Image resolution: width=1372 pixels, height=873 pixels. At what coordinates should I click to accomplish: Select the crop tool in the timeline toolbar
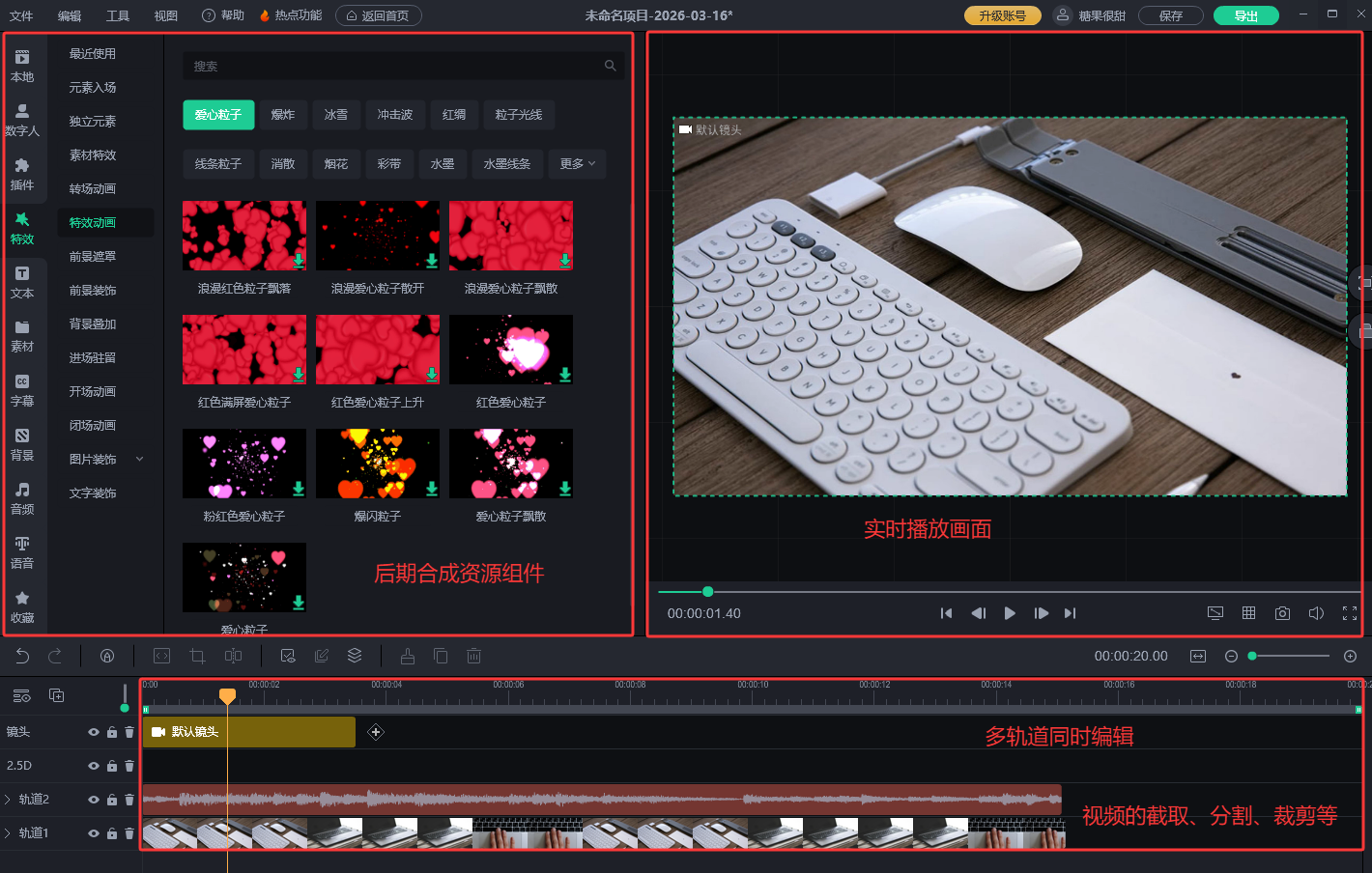(x=198, y=656)
